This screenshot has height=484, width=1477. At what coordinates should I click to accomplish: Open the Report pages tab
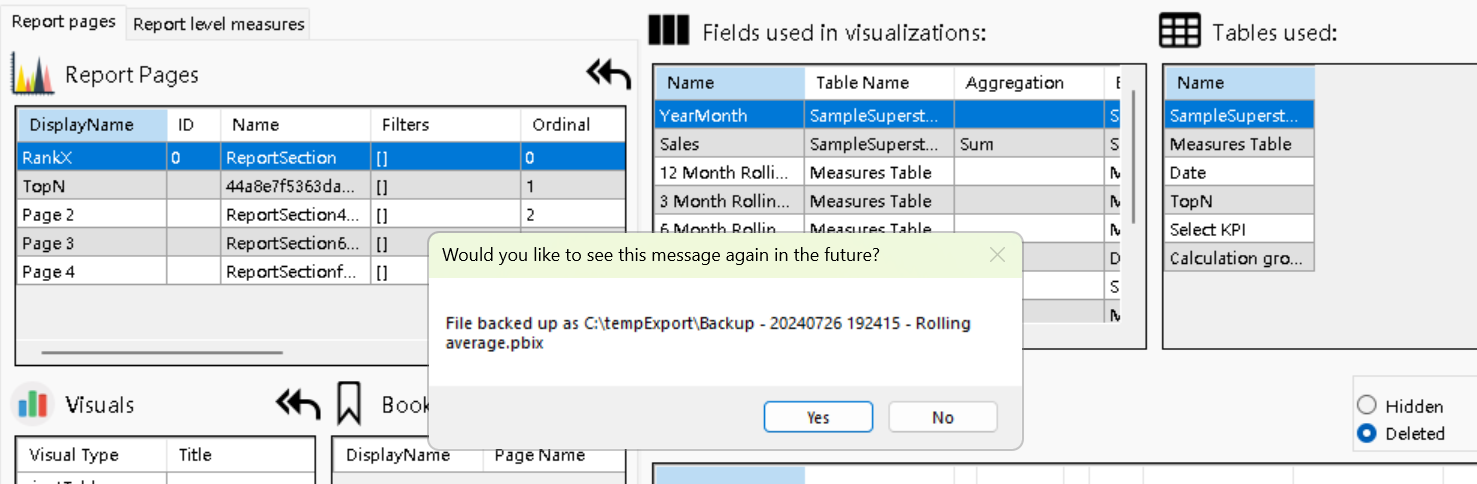(x=63, y=22)
